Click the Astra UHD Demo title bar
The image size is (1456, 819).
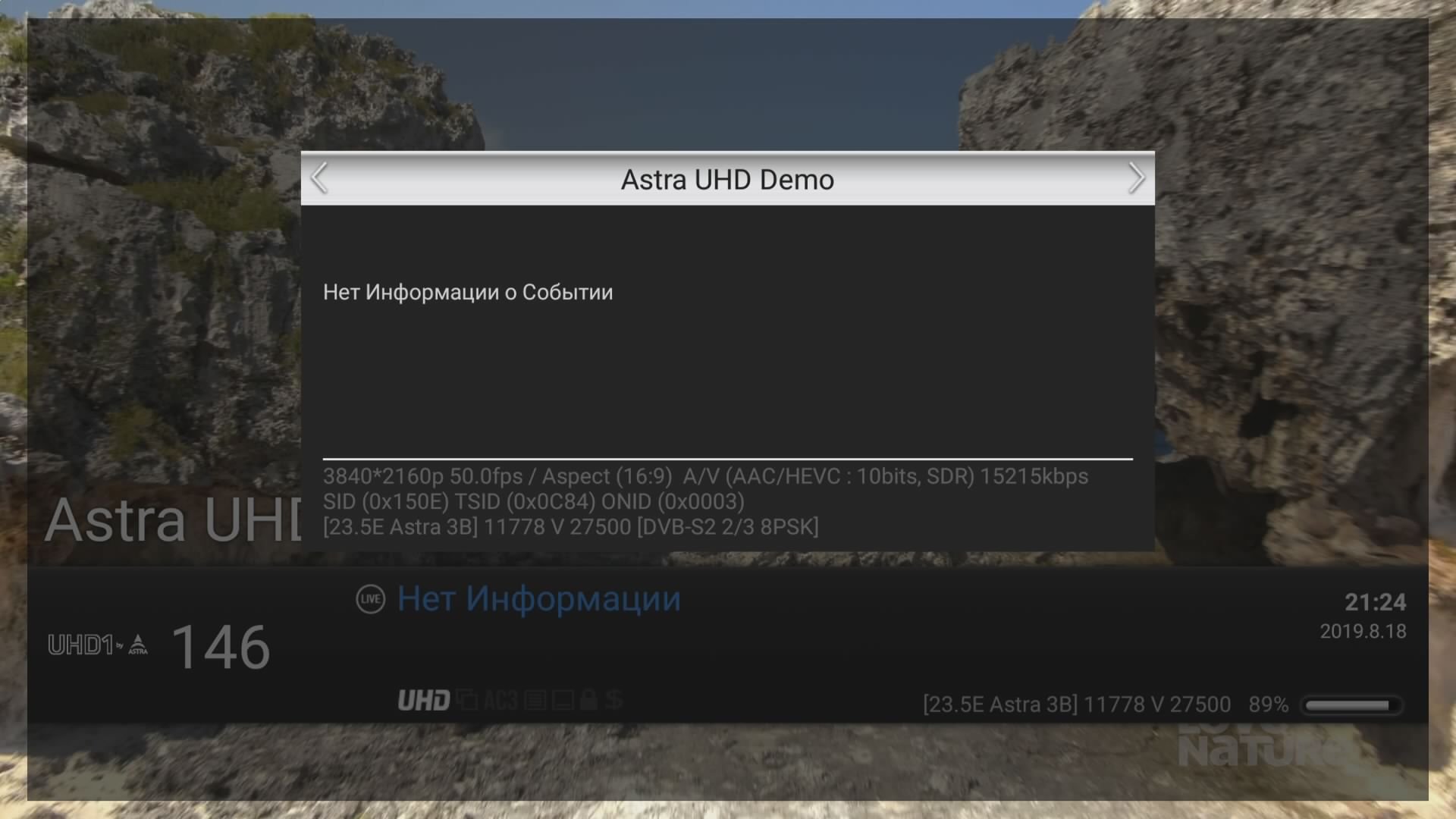tap(728, 179)
